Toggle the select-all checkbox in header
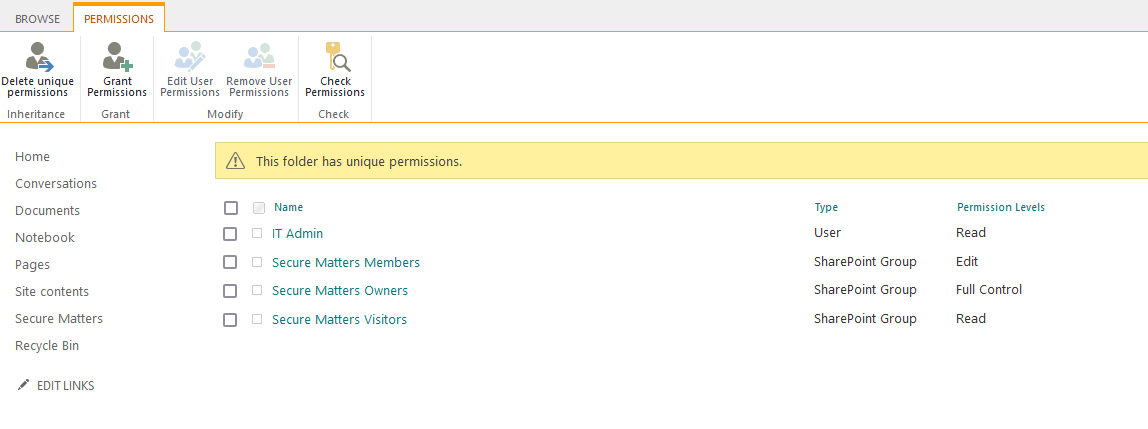Image resolution: width=1148 pixels, height=429 pixels. (231, 208)
